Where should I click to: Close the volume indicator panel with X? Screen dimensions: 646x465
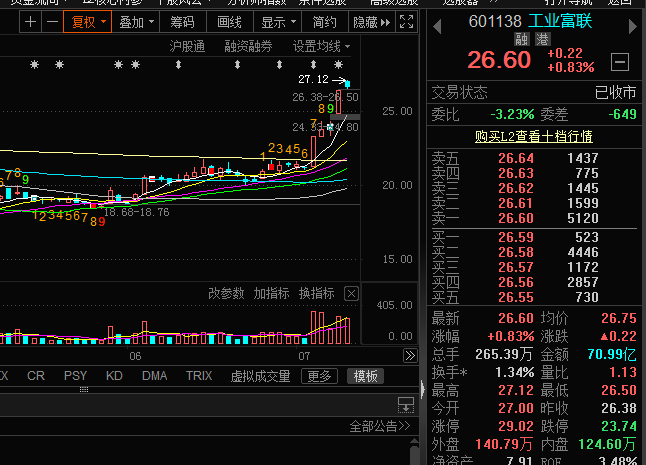click(x=351, y=293)
